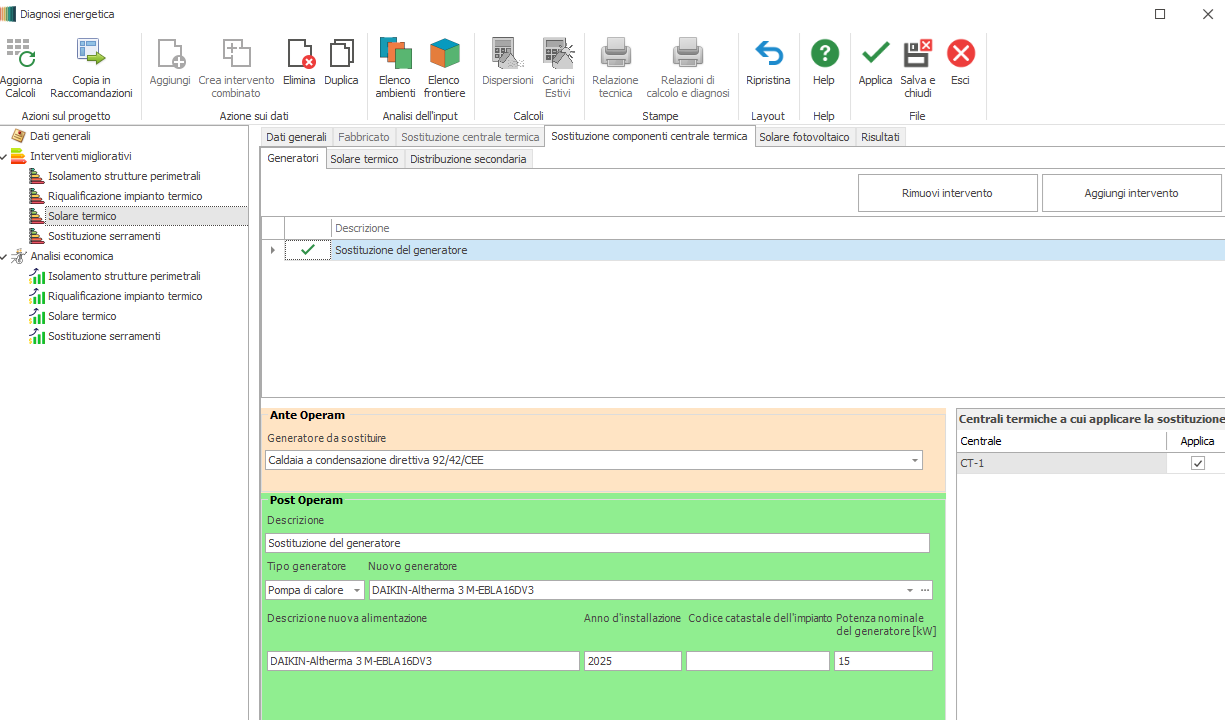Click the Ripristina layout icon
This screenshot has width=1232, height=720.
pyautogui.click(x=768, y=55)
